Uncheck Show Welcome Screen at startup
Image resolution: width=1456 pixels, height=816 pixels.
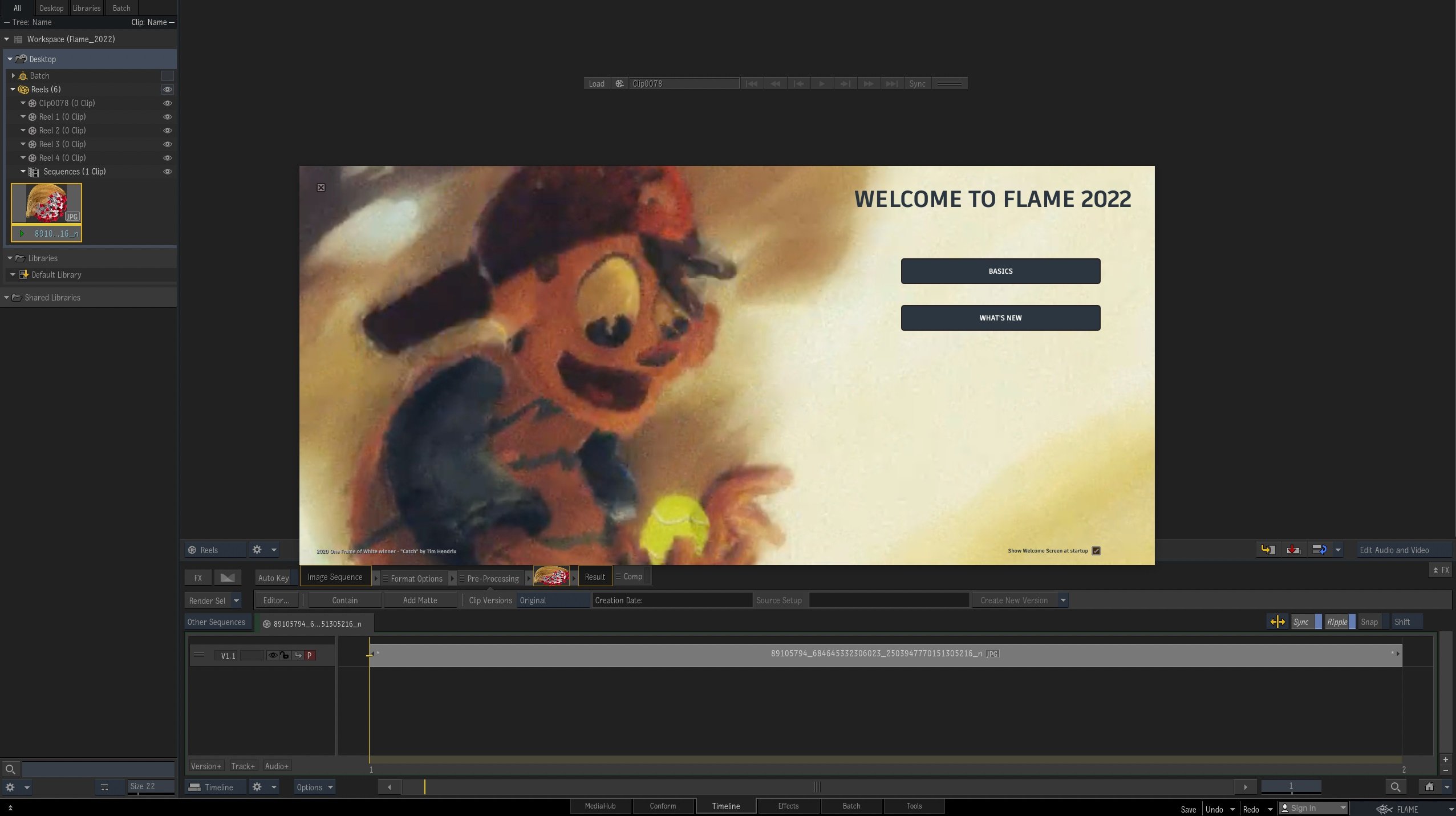tap(1096, 551)
